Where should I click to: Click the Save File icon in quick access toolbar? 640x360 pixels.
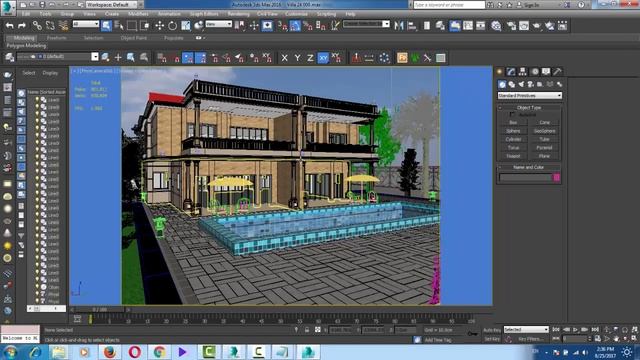pos(42,5)
